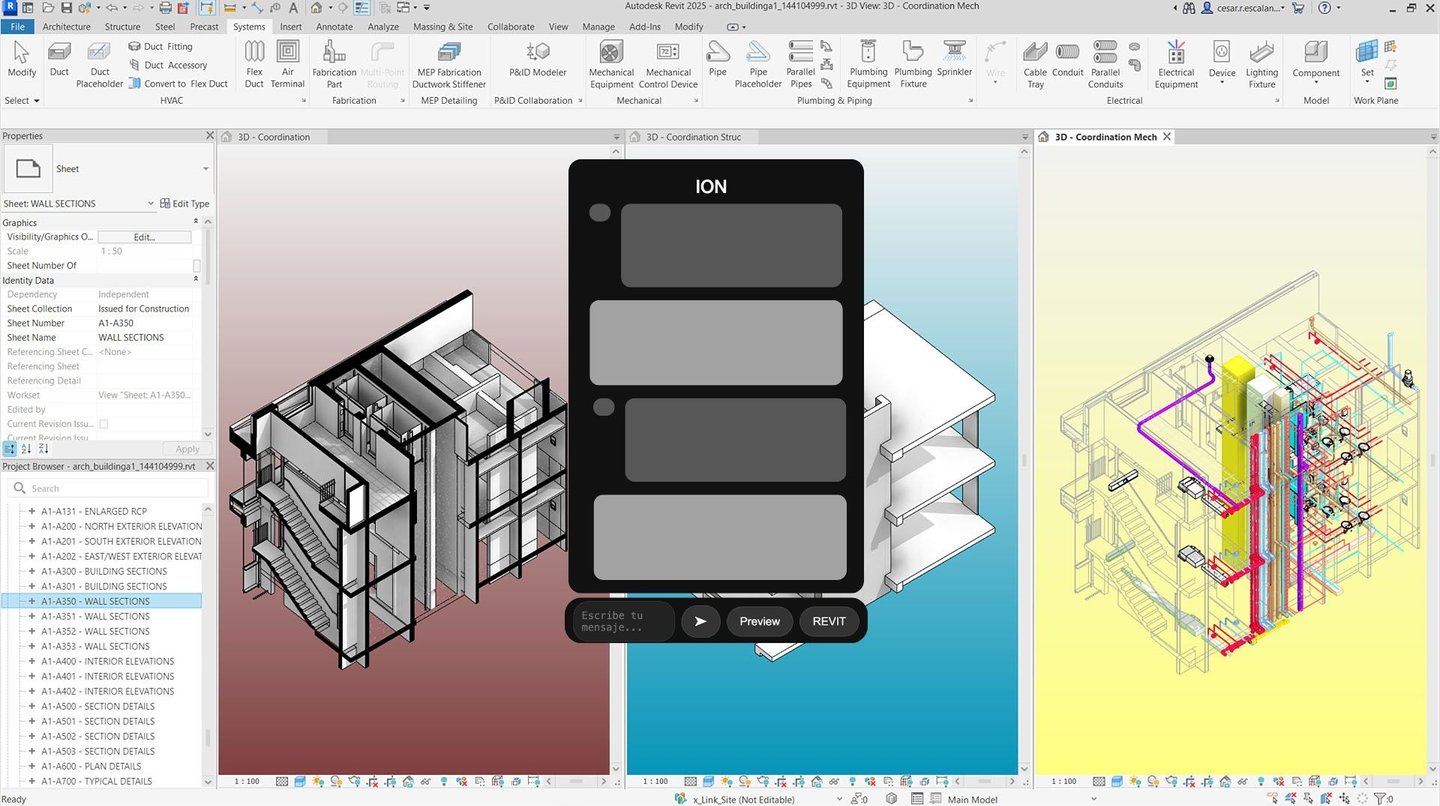Select the Pipe Placeholder tool
This screenshot has height=806, width=1440.
[x=758, y=64]
